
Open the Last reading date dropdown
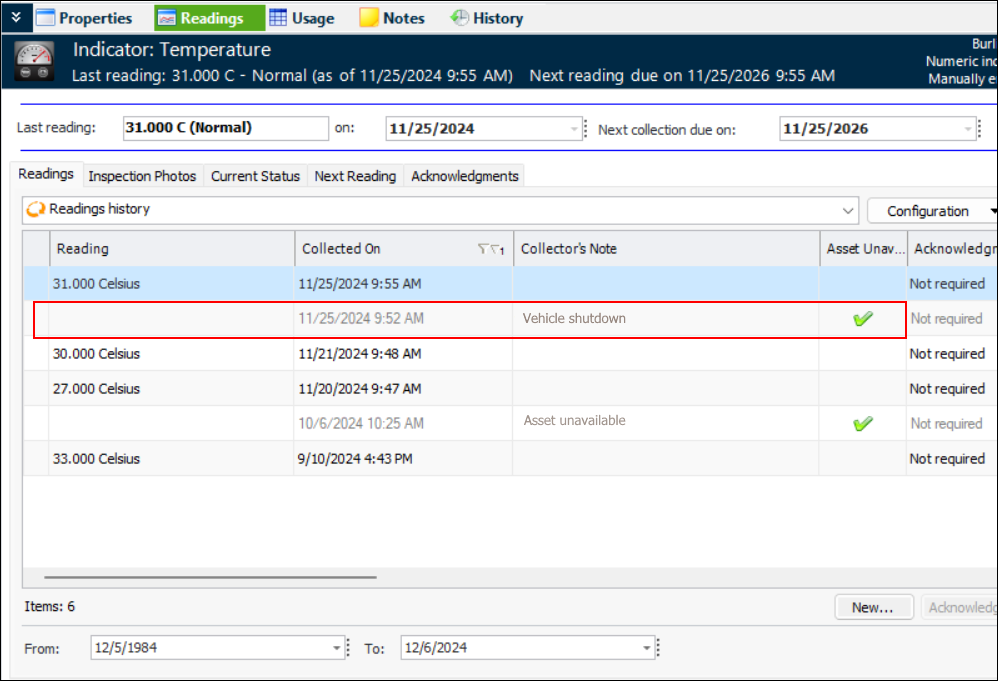click(x=574, y=129)
